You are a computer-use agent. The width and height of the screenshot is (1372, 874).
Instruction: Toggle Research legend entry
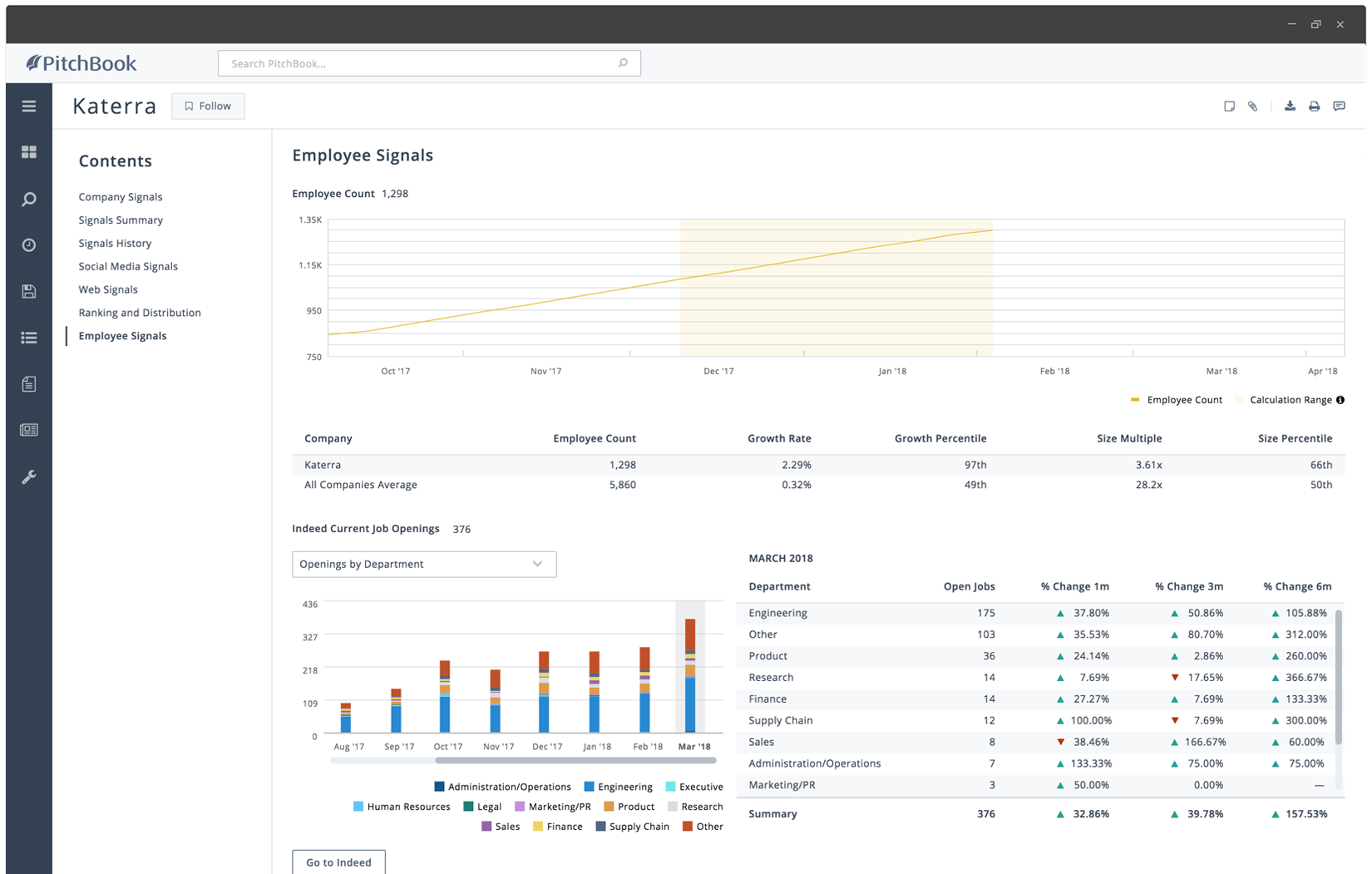(695, 807)
